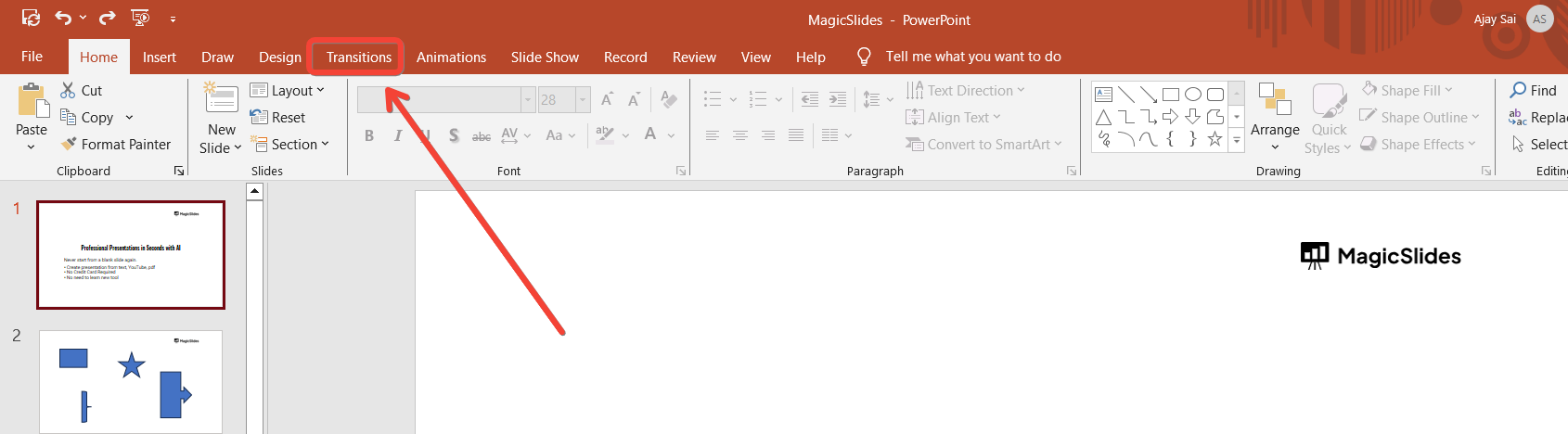Toggle Italic formatting

click(x=397, y=135)
